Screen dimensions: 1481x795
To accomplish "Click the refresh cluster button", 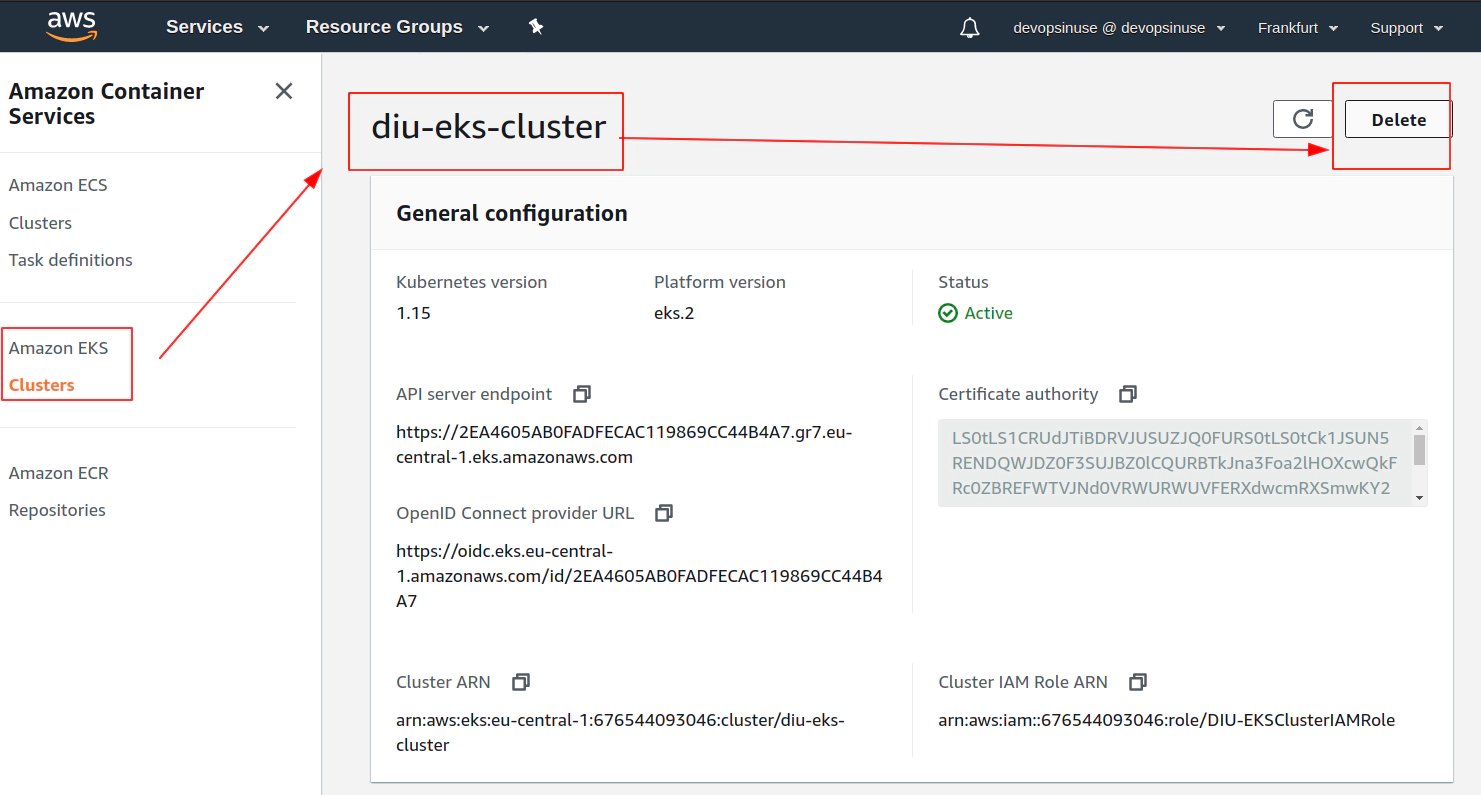I will pyautogui.click(x=1303, y=119).
